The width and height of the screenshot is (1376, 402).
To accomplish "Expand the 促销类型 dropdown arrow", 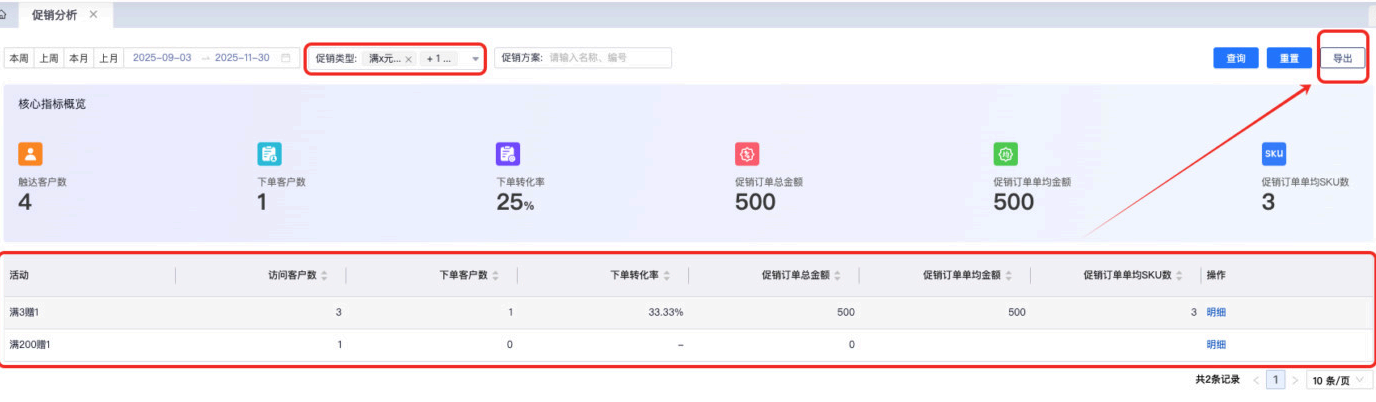I will [x=475, y=59].
